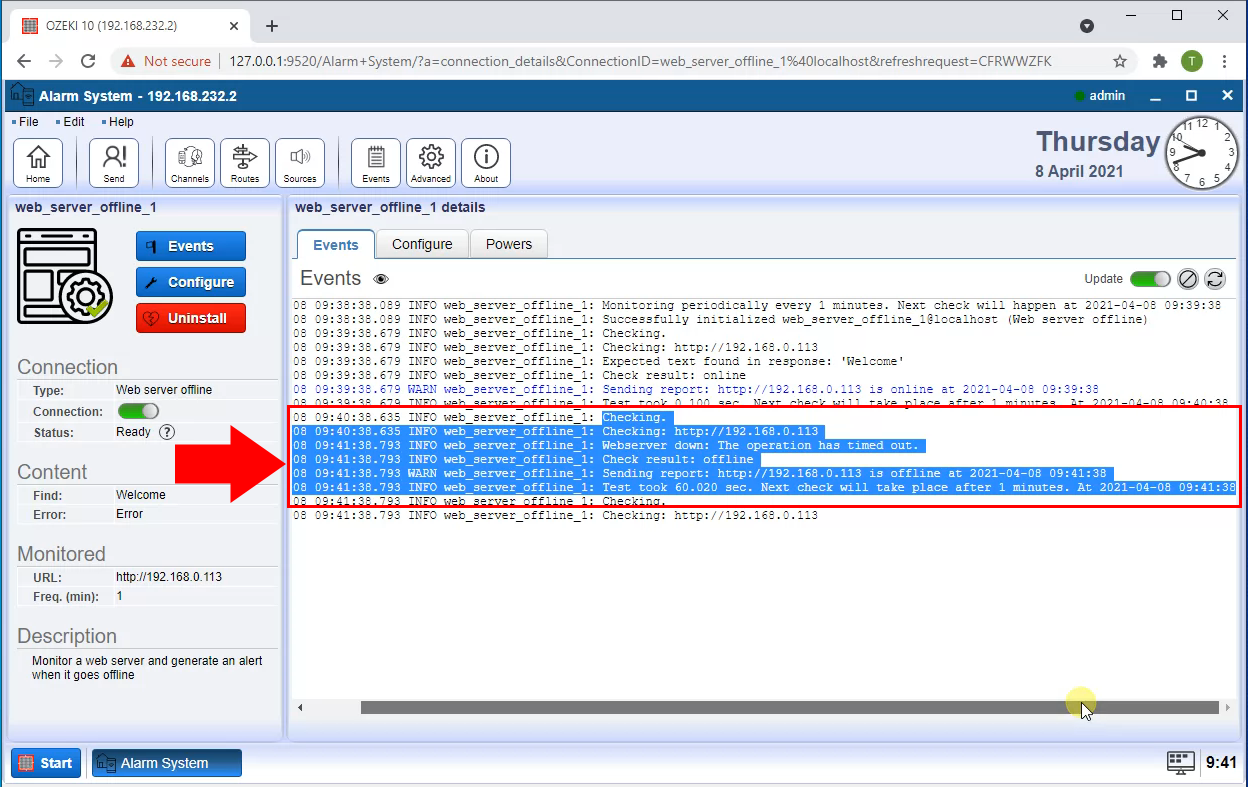Click the Start button
Image resolution: width=1248 pixels, height=787 pixels.
coord(46,763)
